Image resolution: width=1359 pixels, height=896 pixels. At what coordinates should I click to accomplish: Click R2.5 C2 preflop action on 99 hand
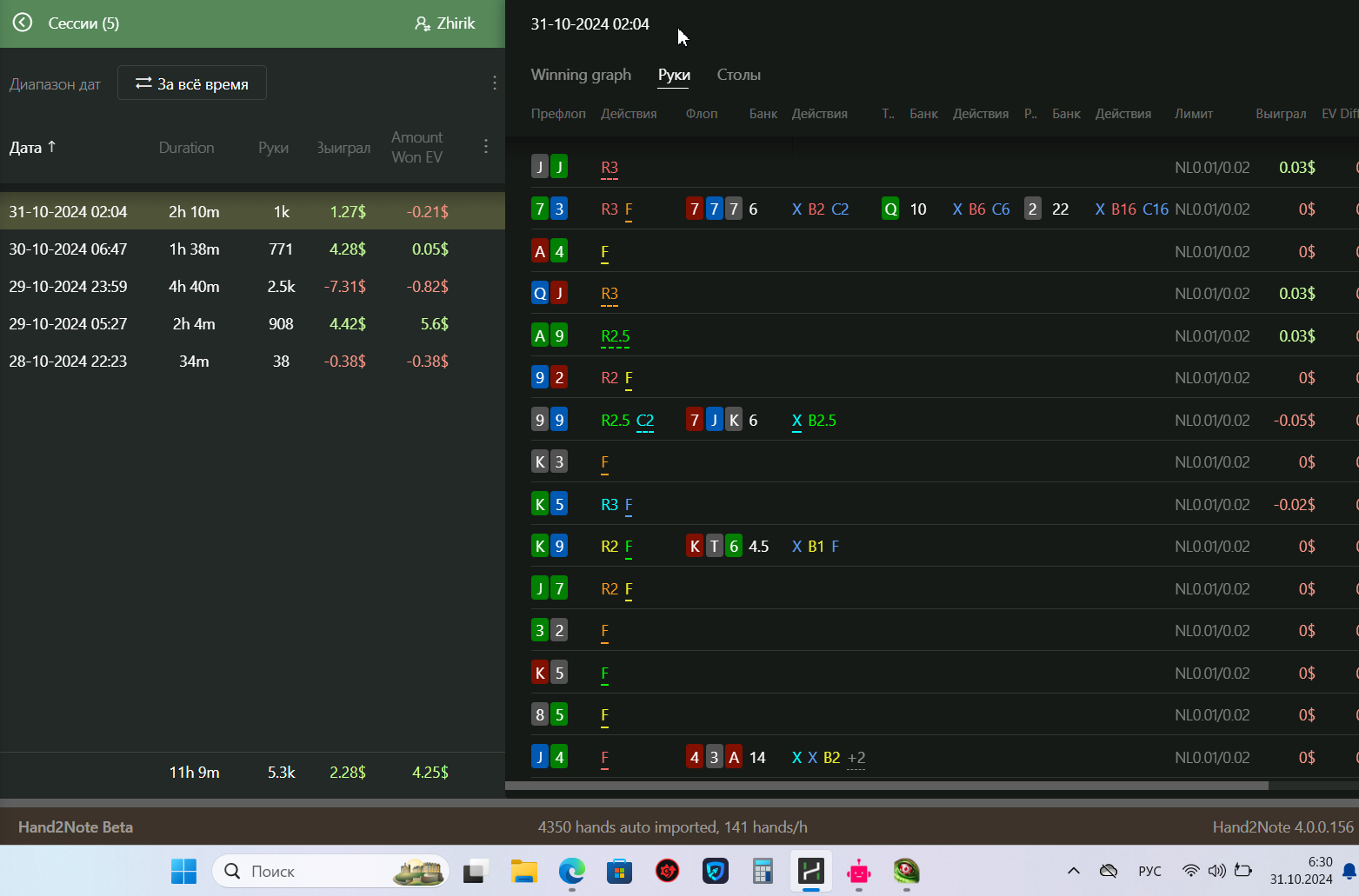(627, 420)
